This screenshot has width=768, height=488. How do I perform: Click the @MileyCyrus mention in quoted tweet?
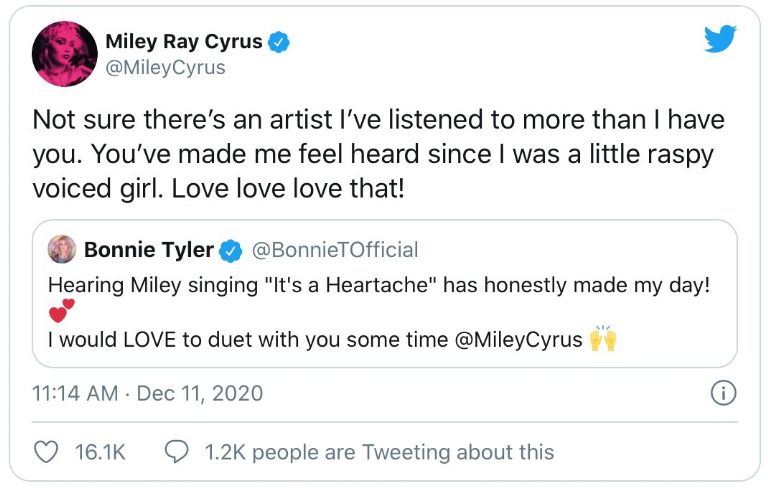(x=518, y=339)
